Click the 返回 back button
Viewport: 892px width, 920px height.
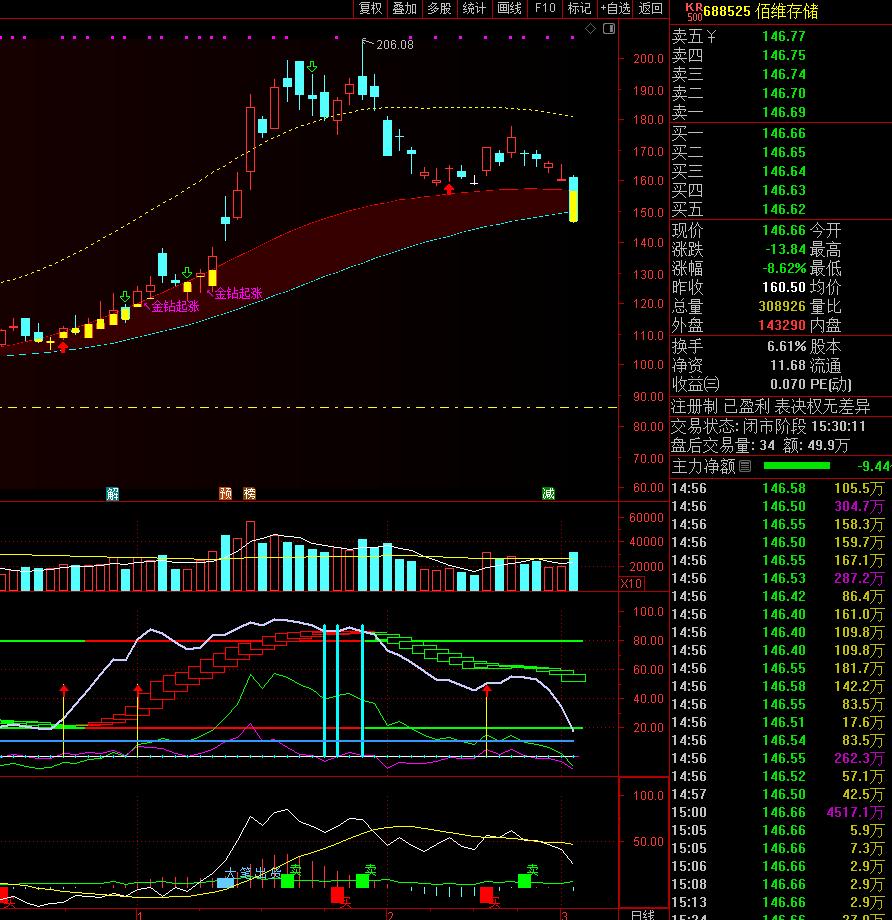tap(650, 8)
